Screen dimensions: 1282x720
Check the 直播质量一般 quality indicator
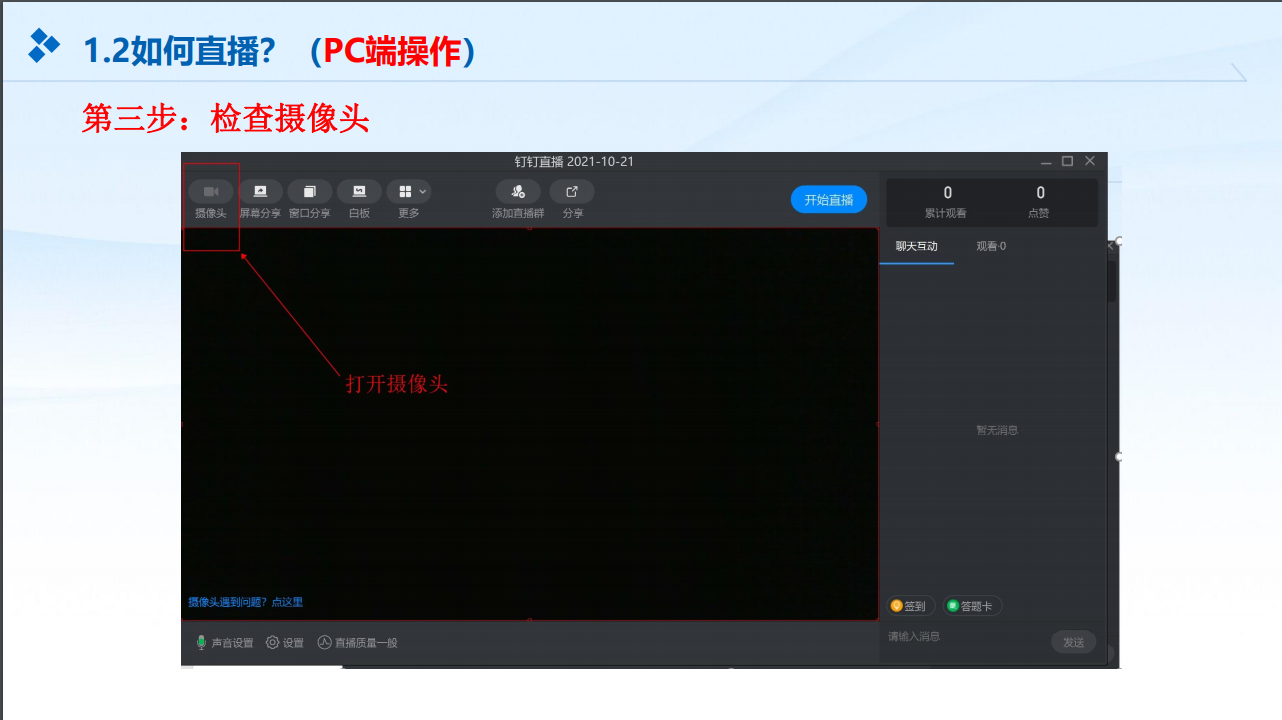click(x=358, y=643)
